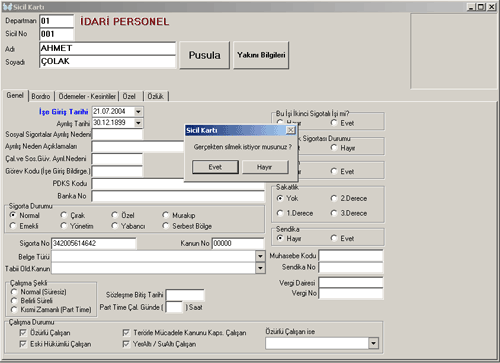The height and width of the screenshot is (363, 500).
Task: Open the Pusula button
Action: [x=204, y=55]
